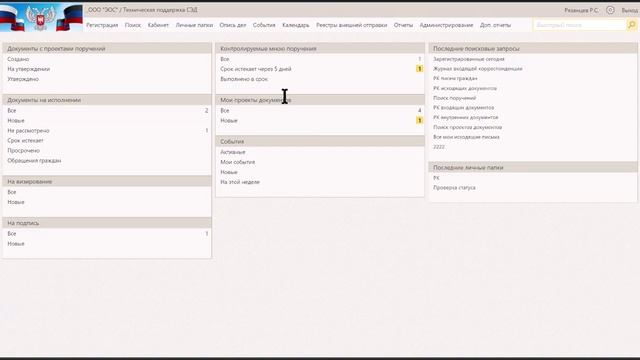Screen dimensions: 640x360
Task: Focus the quick search input field
Action: pos(580,25)
